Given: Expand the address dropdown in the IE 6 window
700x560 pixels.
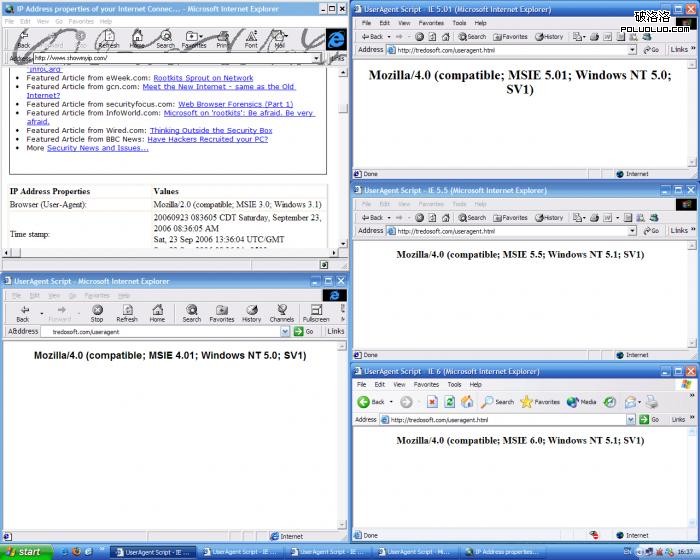Looking at the screenshot, I should (631, 420).
